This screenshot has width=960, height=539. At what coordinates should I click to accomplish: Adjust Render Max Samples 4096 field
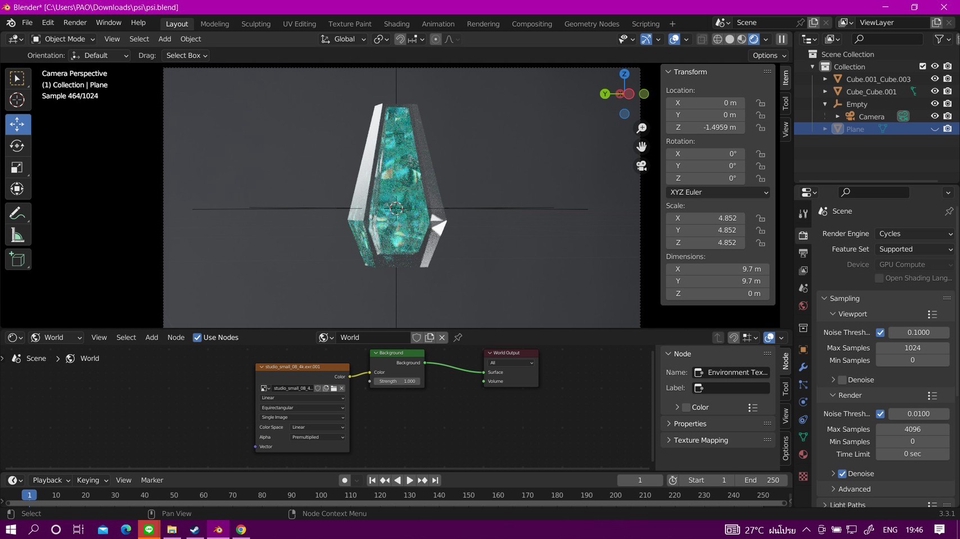tap(912, 429)
